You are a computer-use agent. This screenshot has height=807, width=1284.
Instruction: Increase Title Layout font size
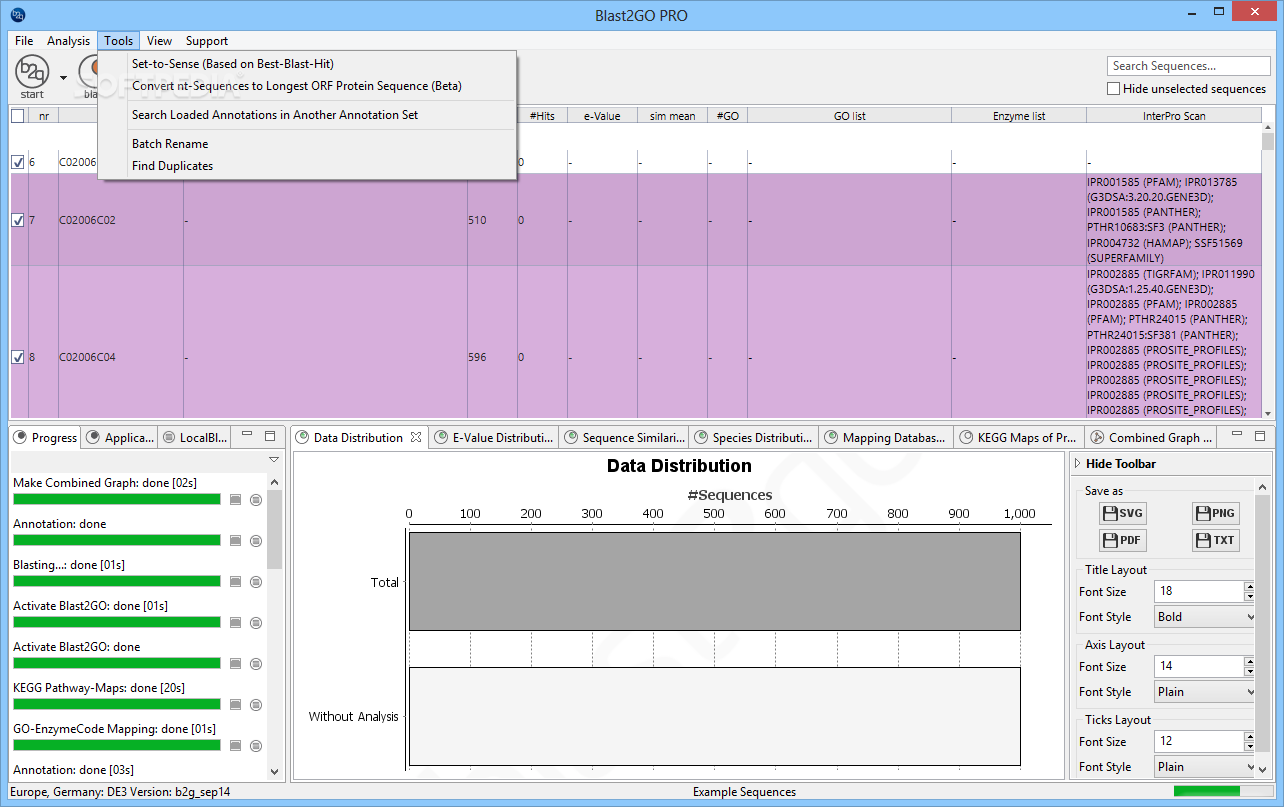point(1249,586)
